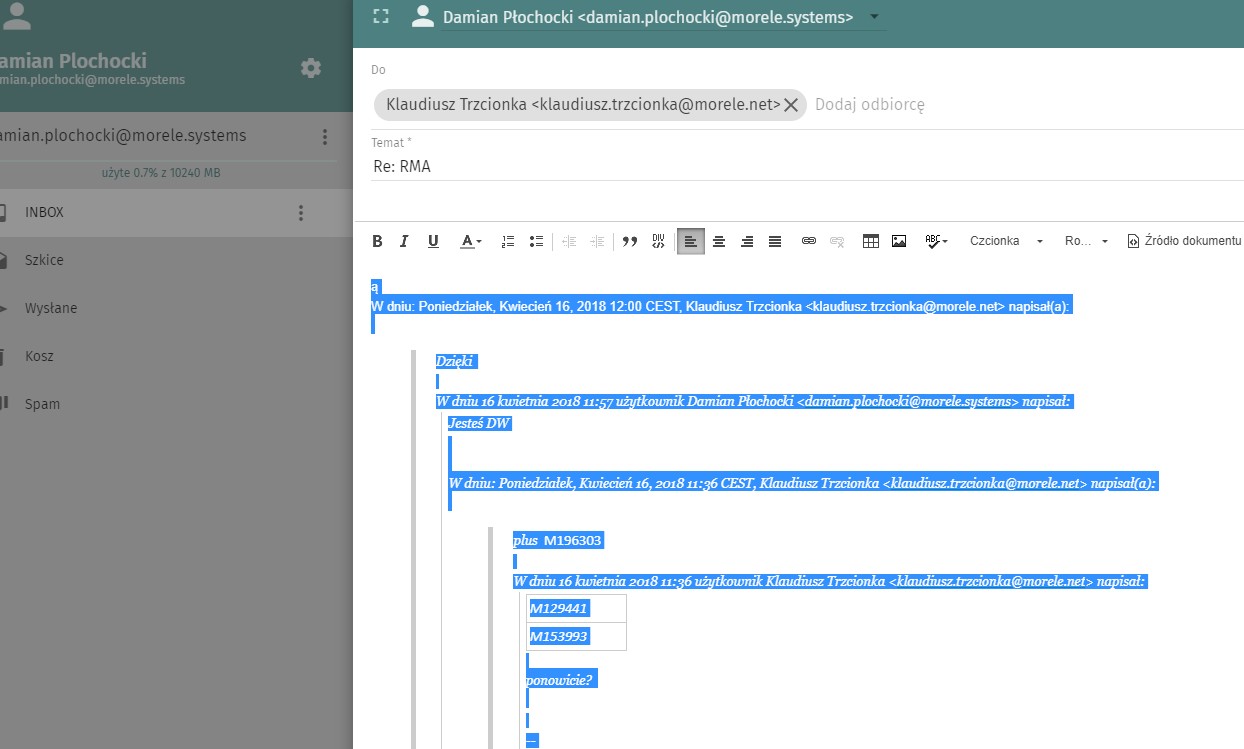Toggle italic text formatting

pyautogui.click(x=404, y=241)
